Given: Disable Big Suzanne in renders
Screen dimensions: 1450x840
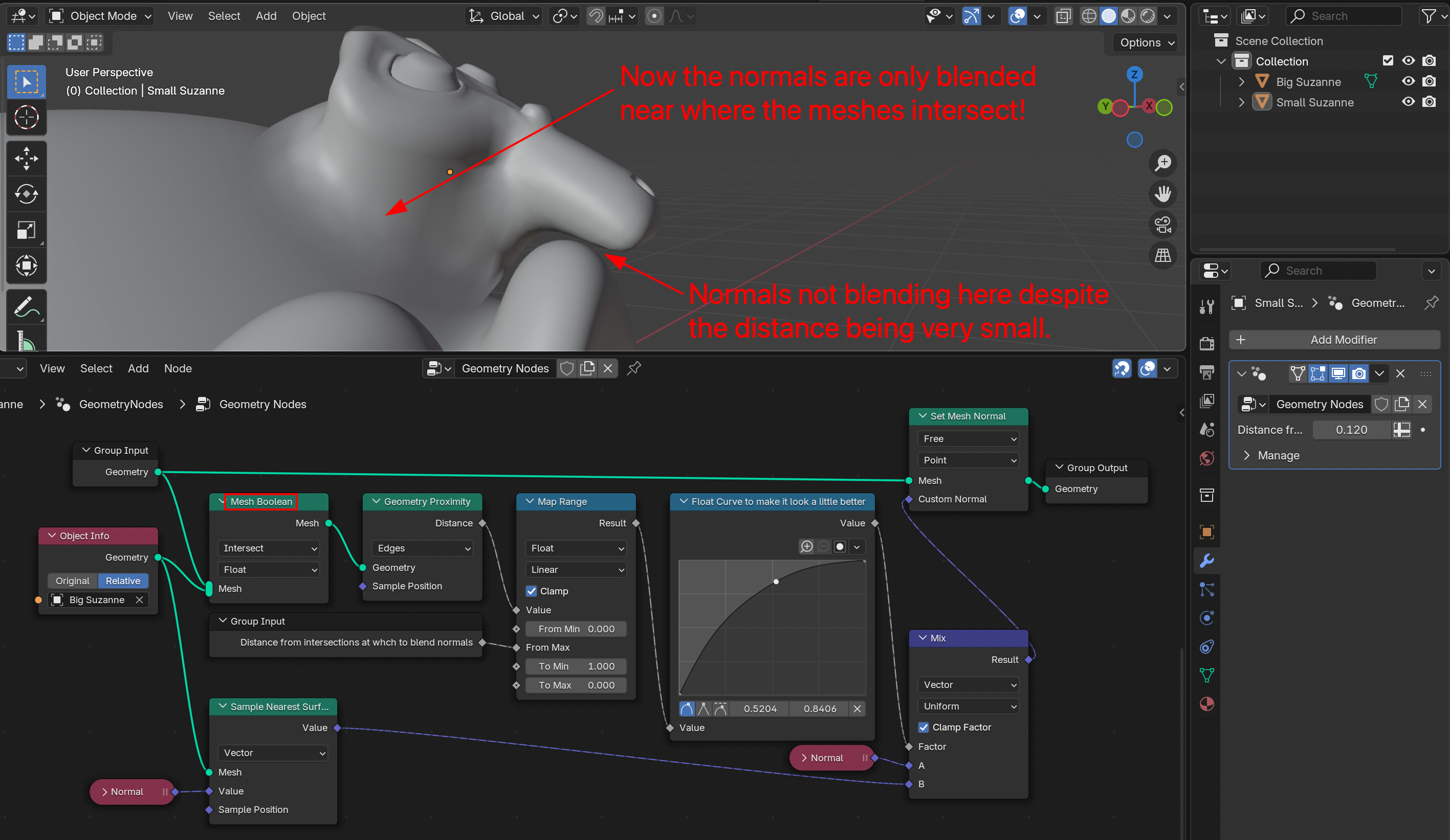Looking at the screenshot, I should pyautogui.click(x=1429, y=82).
